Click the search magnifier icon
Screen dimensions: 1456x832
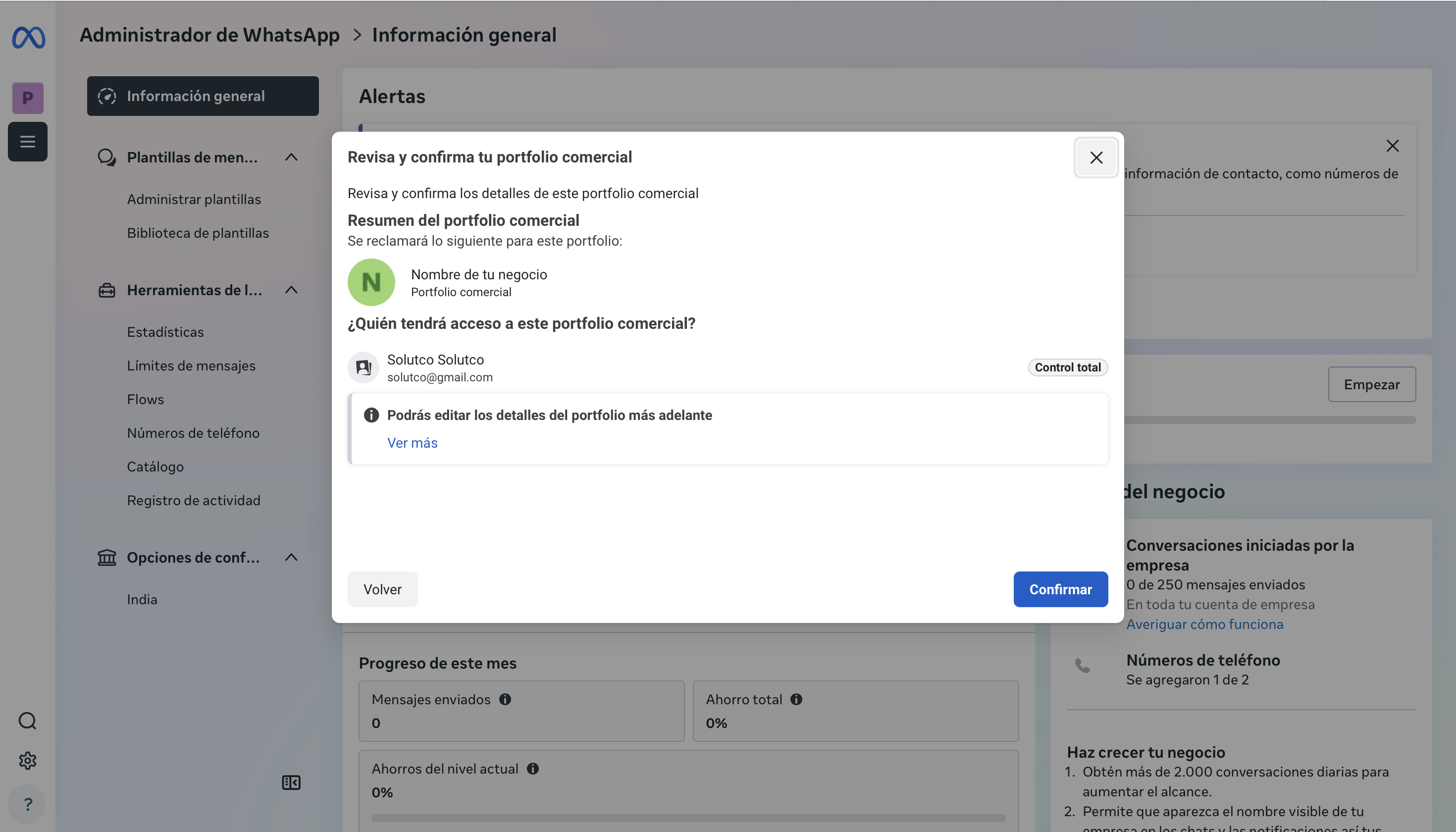click(x=27, y=721)
